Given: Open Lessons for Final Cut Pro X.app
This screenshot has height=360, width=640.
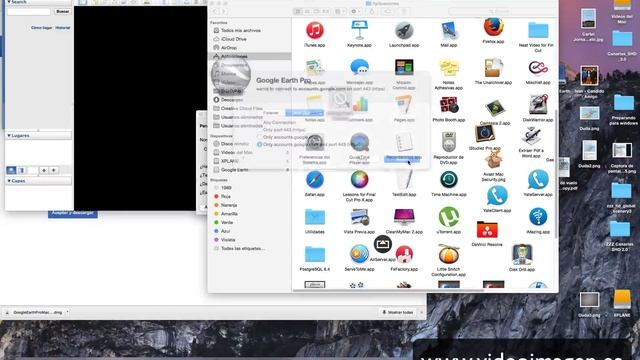Looking at the screenshot, I should tap(359, 180).
